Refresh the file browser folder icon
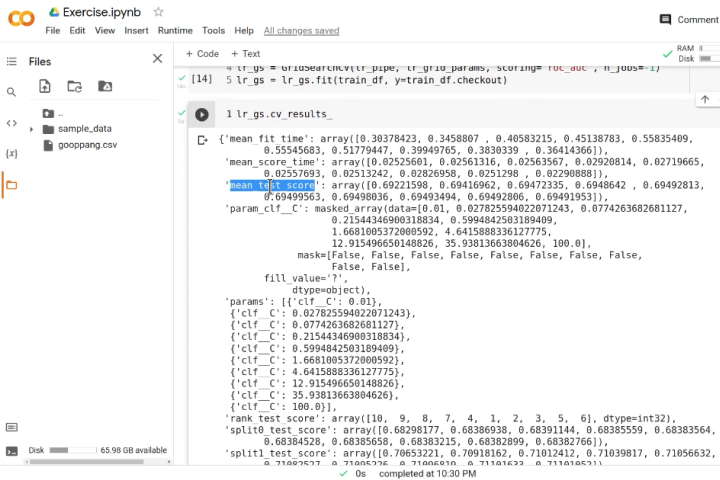This screenshot has width=720, height=480. (x=74, y=86)
